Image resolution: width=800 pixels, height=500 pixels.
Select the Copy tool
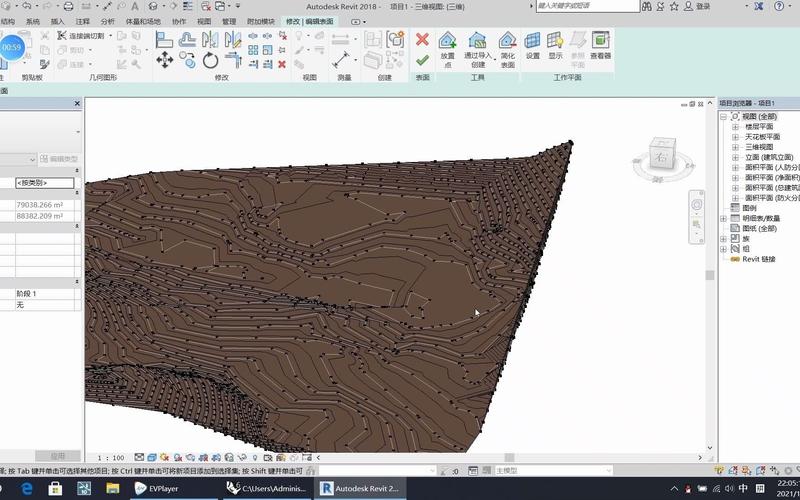point(187,60)
